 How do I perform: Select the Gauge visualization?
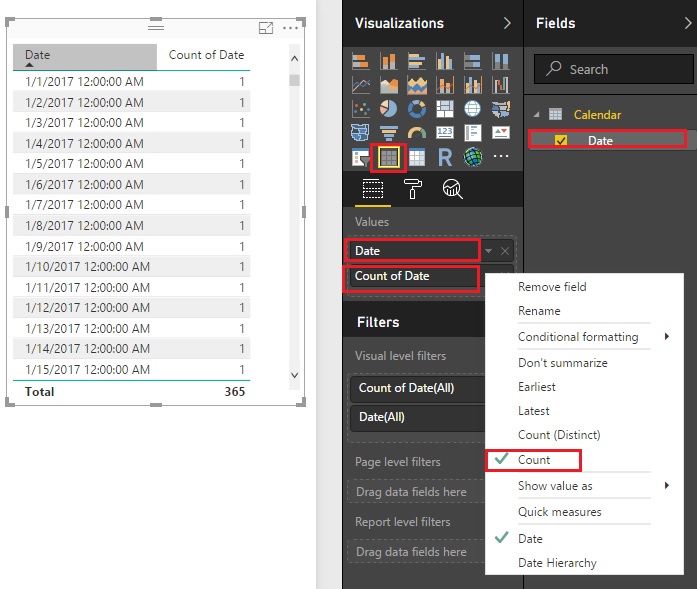coord(417,132)
